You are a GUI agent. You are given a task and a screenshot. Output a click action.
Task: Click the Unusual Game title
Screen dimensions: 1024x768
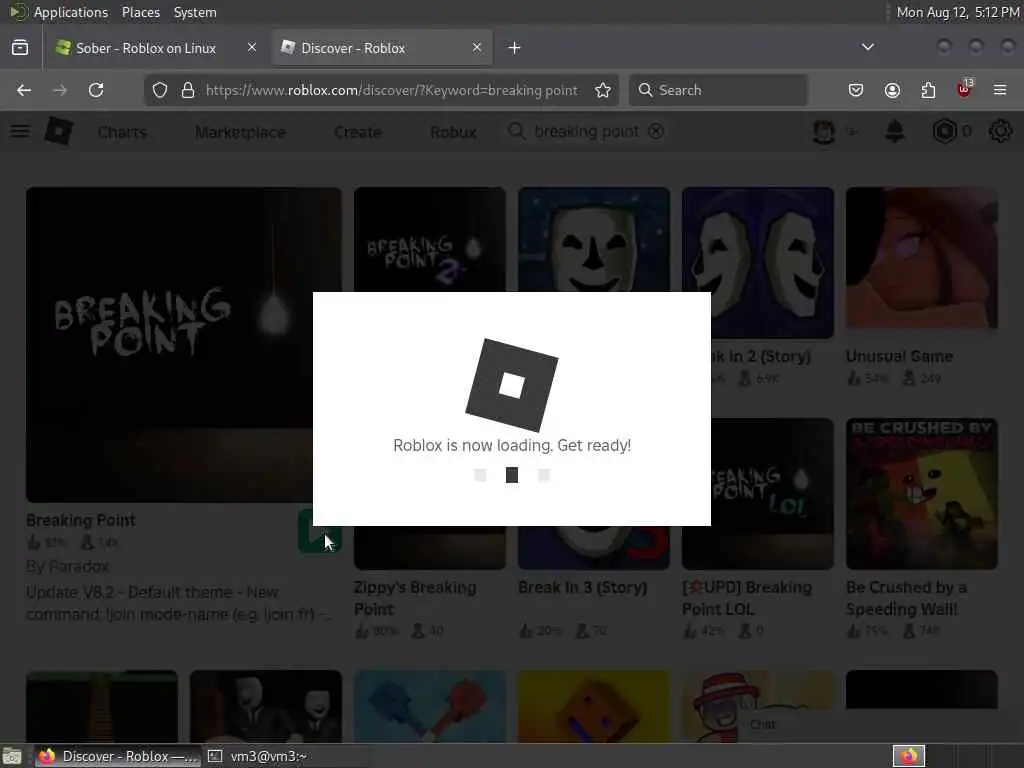point(899,356)
